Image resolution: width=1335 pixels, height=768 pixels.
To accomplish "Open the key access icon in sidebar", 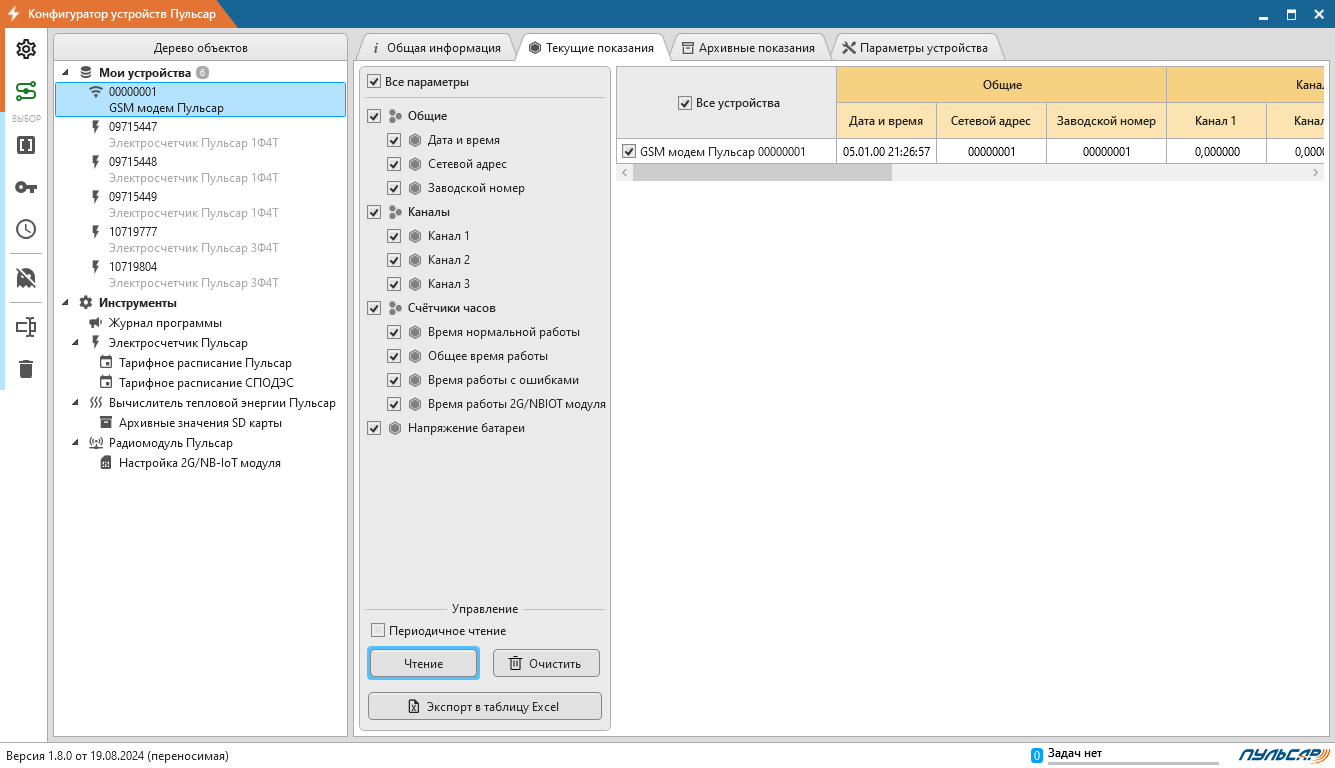I will (26, 187).
